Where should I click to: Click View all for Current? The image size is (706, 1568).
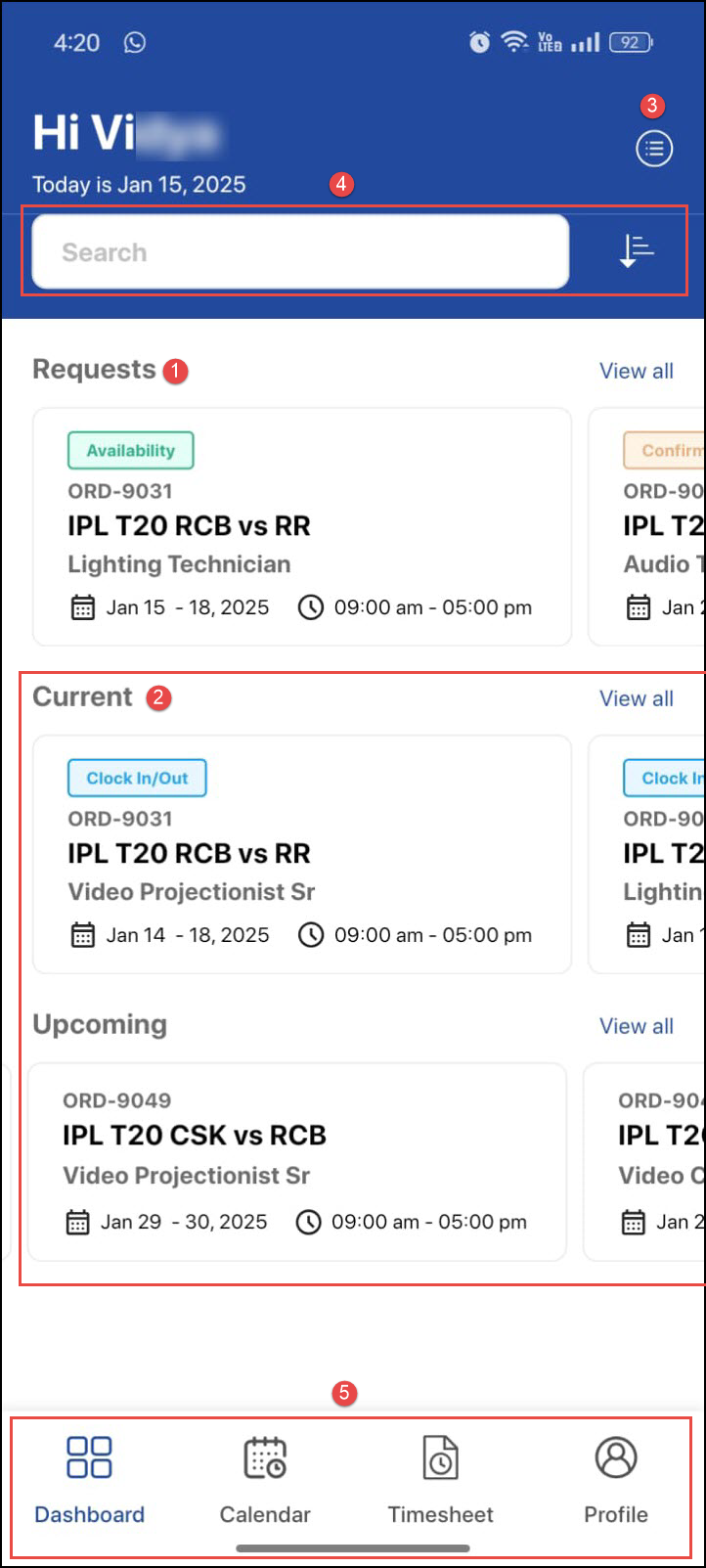636,698
